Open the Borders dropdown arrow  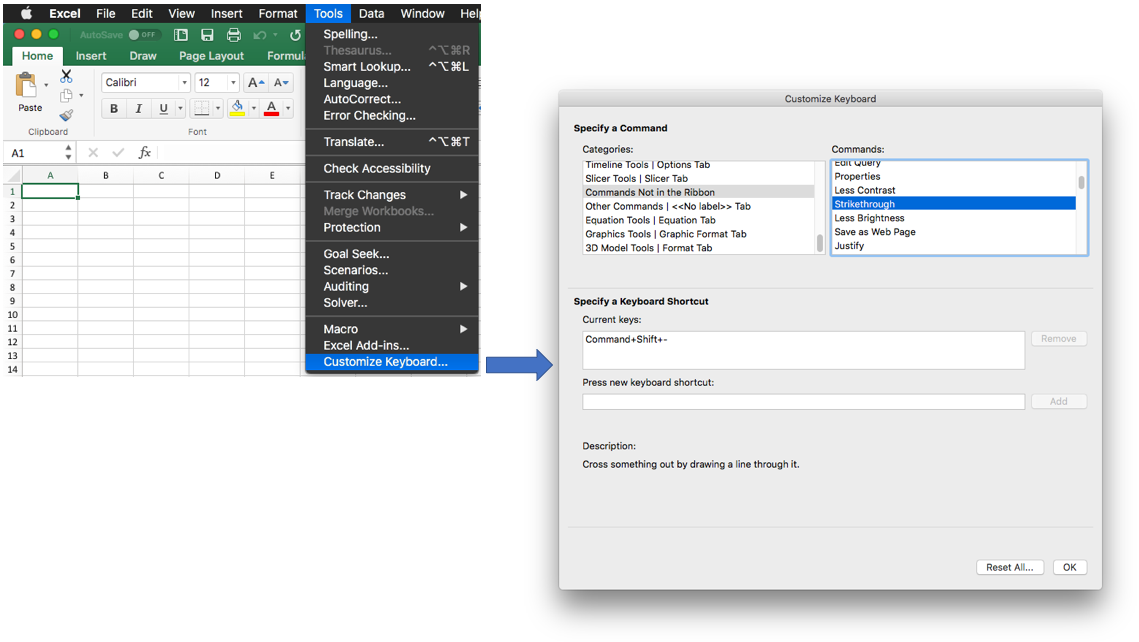pyautogui.click(x=218, y=109)
